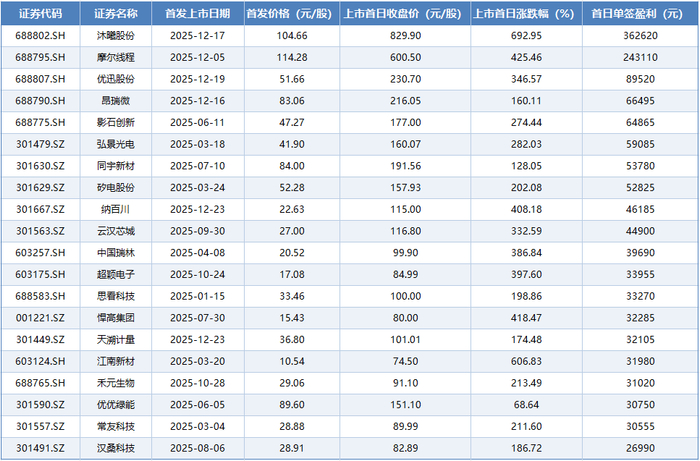Select code cell 301479.SZ
This screenshot has height=461, width=700.
41,145
